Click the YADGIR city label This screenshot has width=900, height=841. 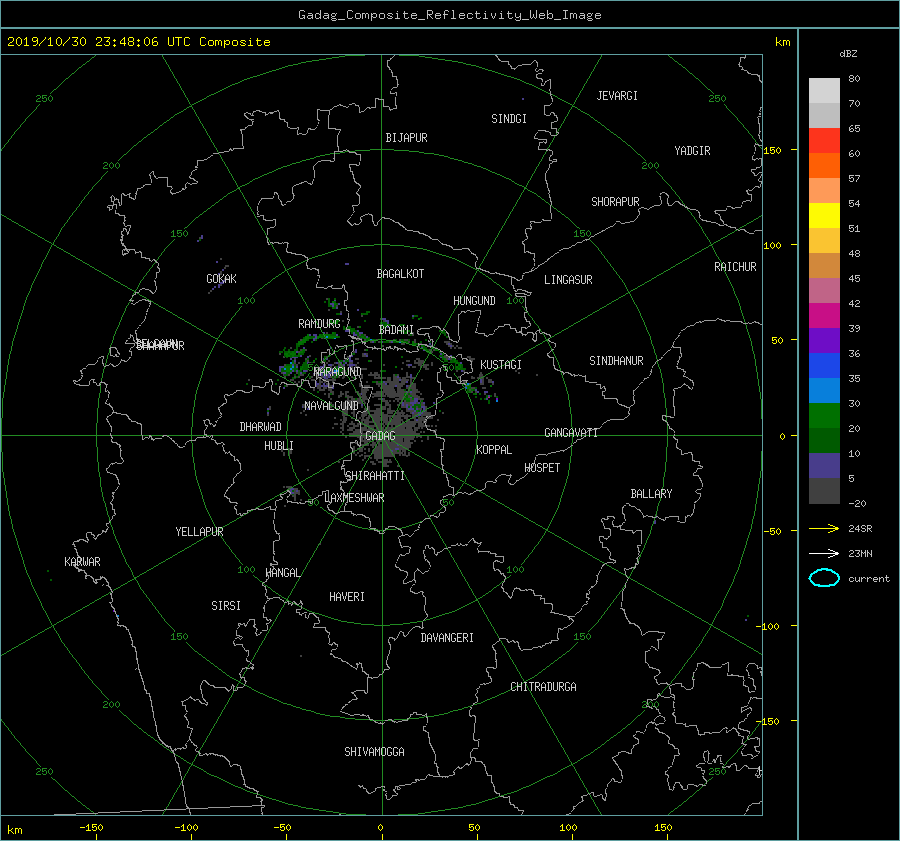coord(692,151)
